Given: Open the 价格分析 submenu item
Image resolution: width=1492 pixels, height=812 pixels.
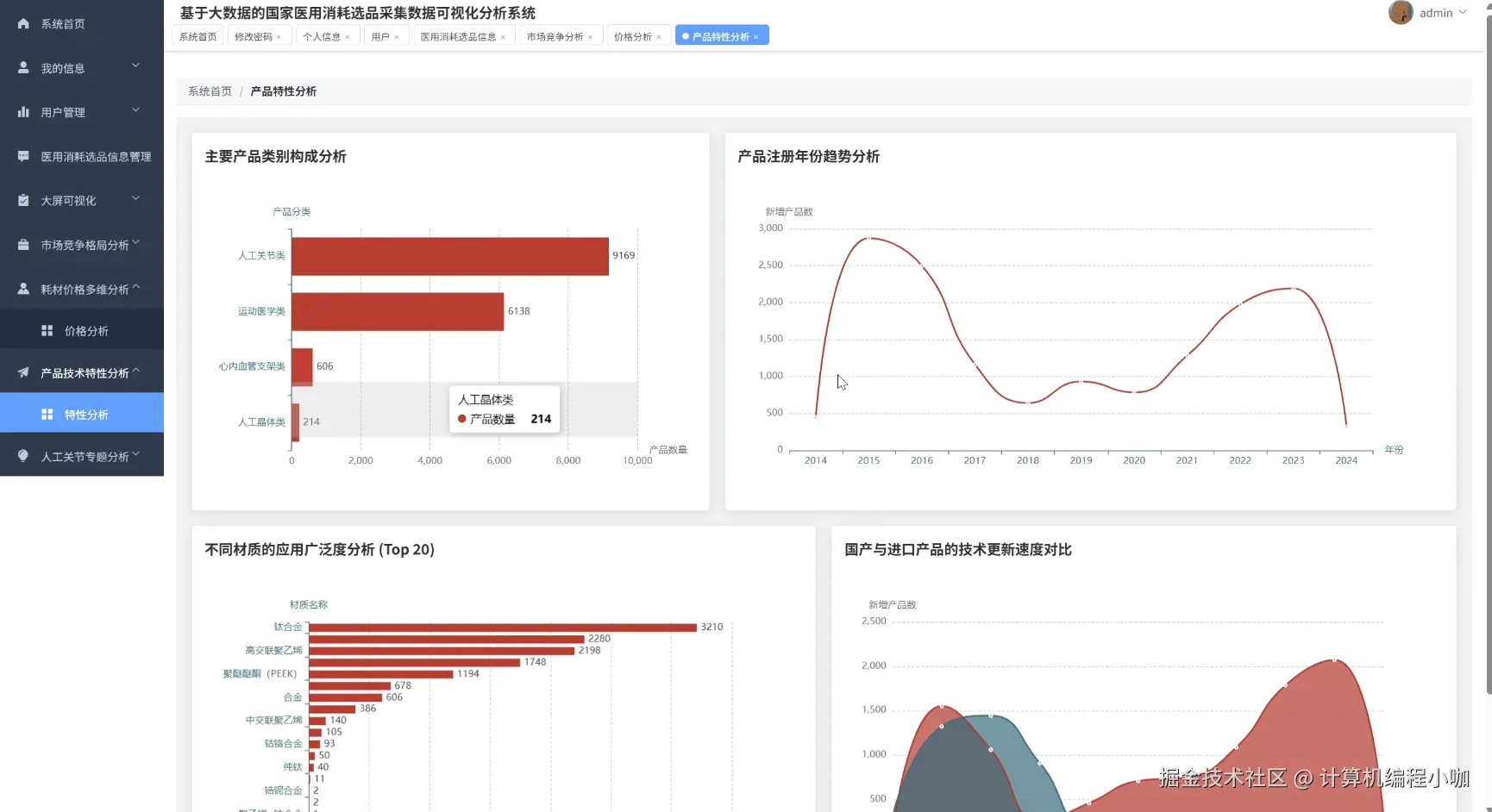Looking at the screenshot, I should click(82, 330).
